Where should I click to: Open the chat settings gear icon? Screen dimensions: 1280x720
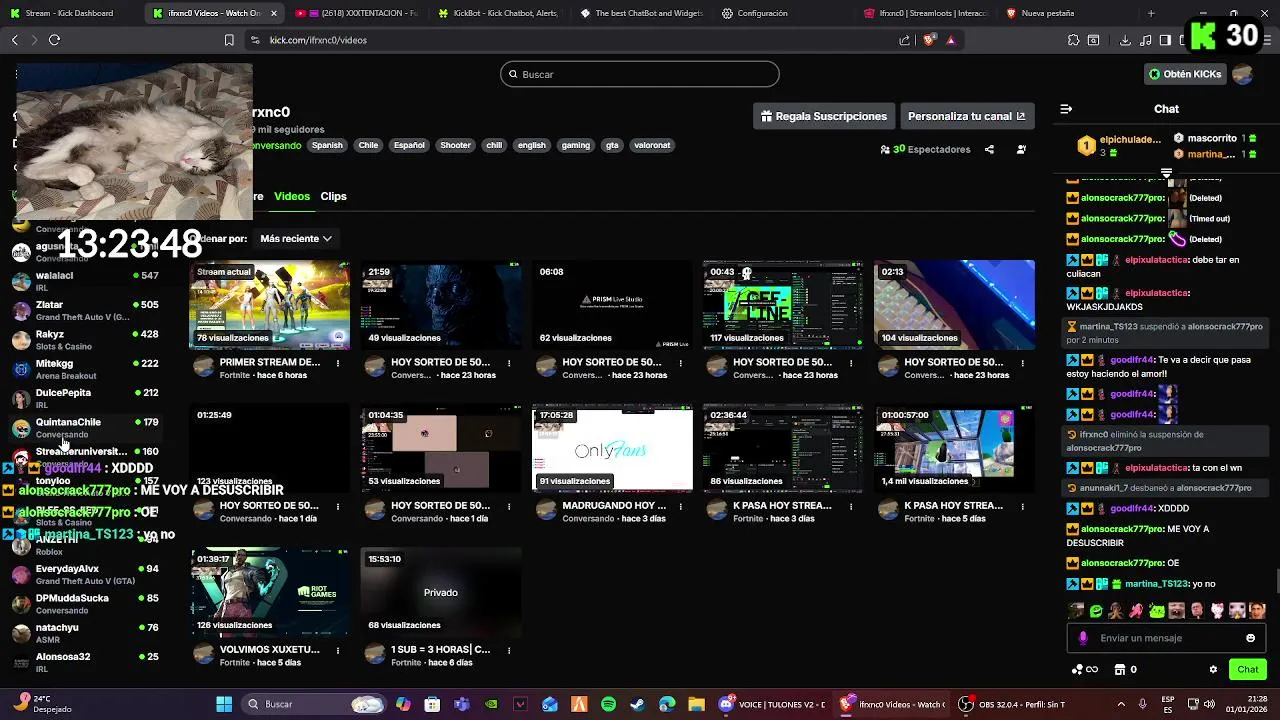1213,669
